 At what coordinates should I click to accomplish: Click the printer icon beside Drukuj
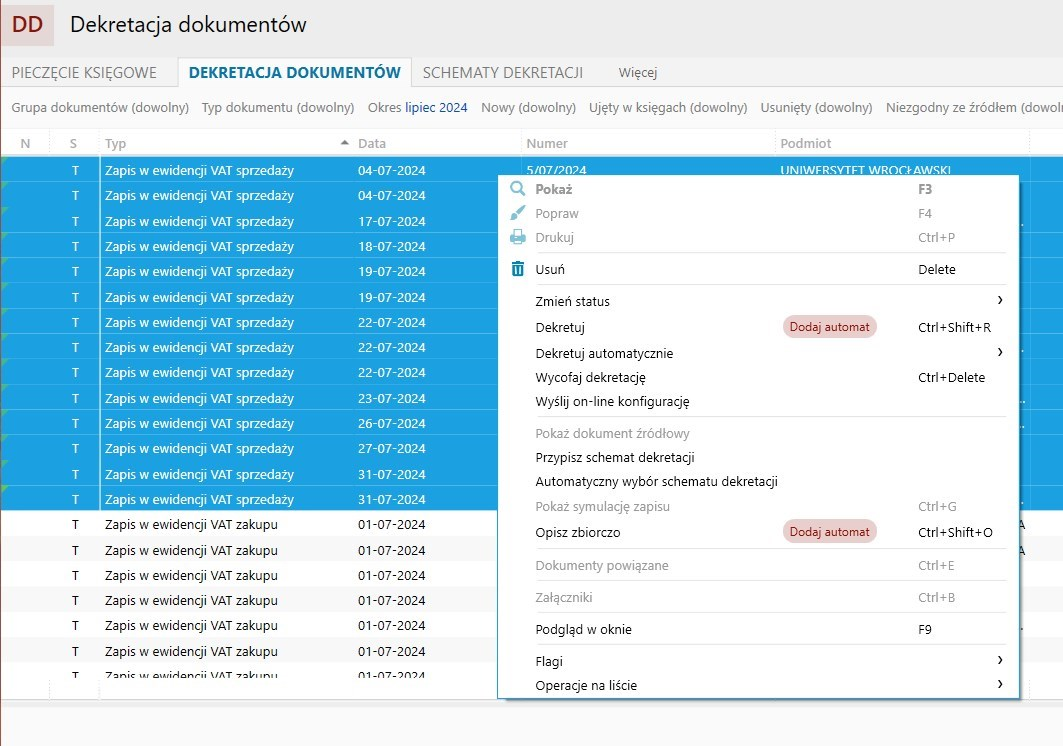[517, 237]
